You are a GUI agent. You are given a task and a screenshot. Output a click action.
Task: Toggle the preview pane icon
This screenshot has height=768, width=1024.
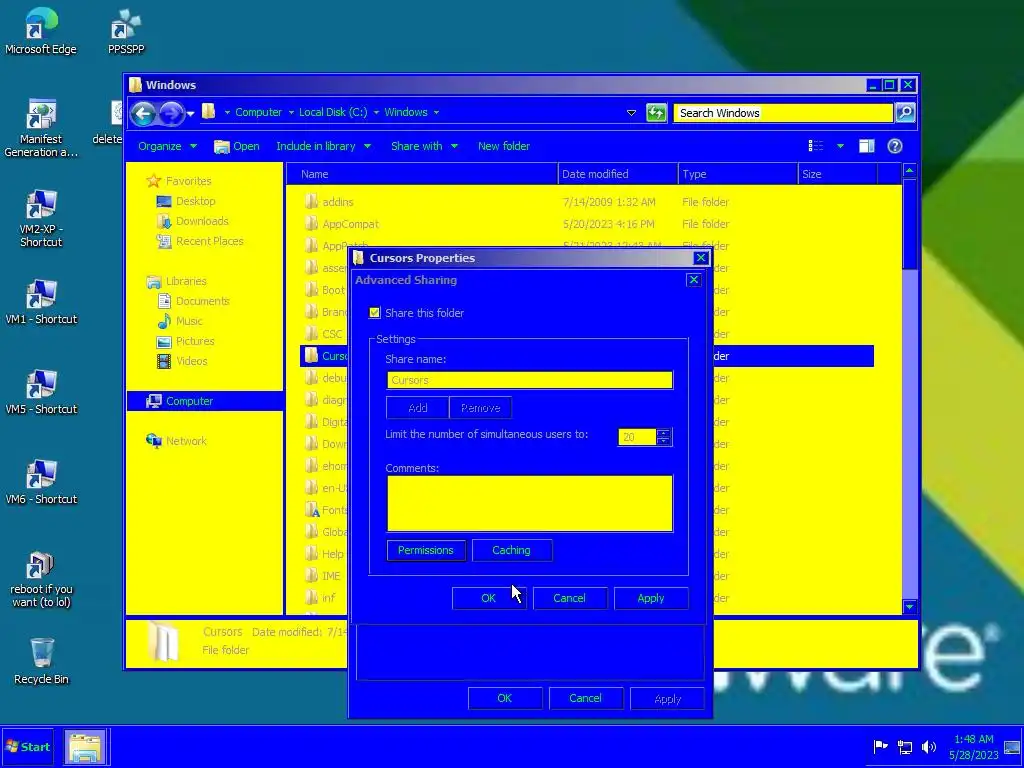pyautogui.click(x=867, y=146)
